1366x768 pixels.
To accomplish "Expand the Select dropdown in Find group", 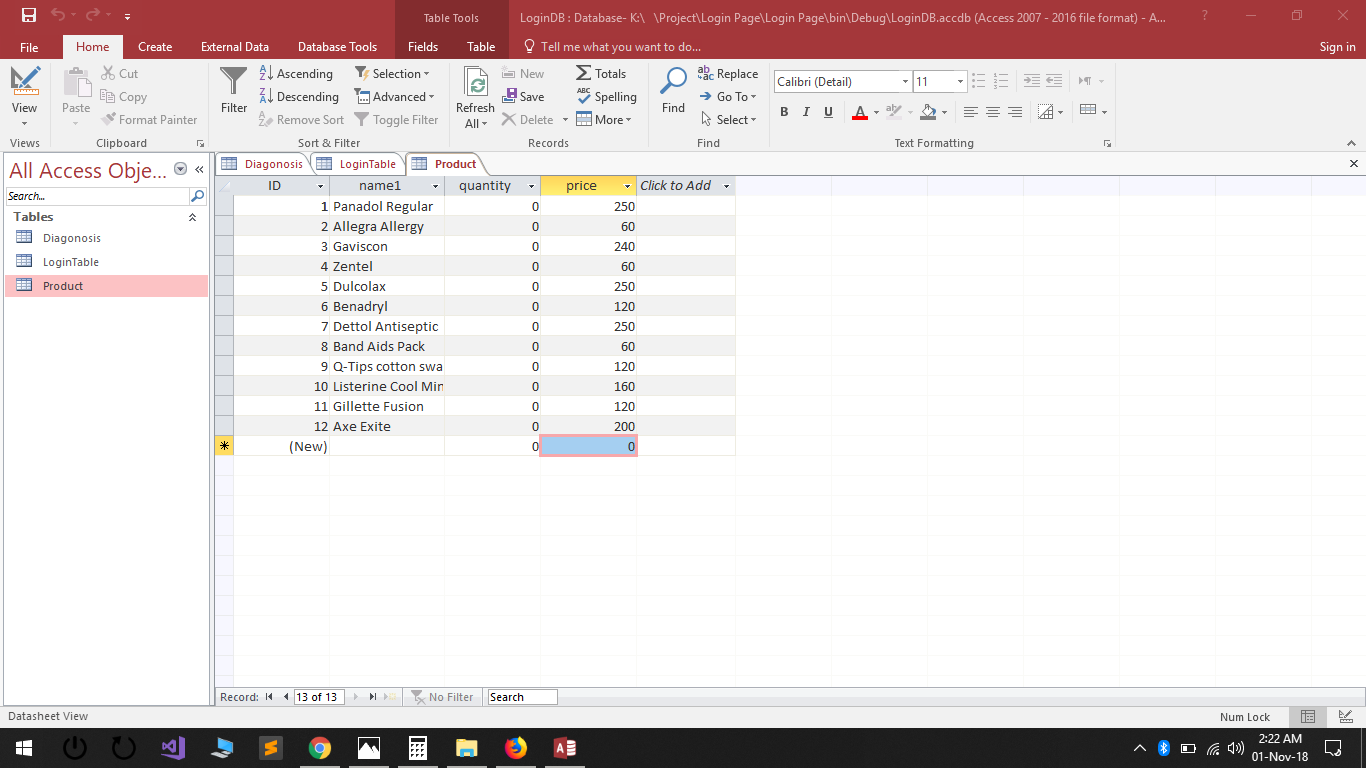I will point(728,120).
